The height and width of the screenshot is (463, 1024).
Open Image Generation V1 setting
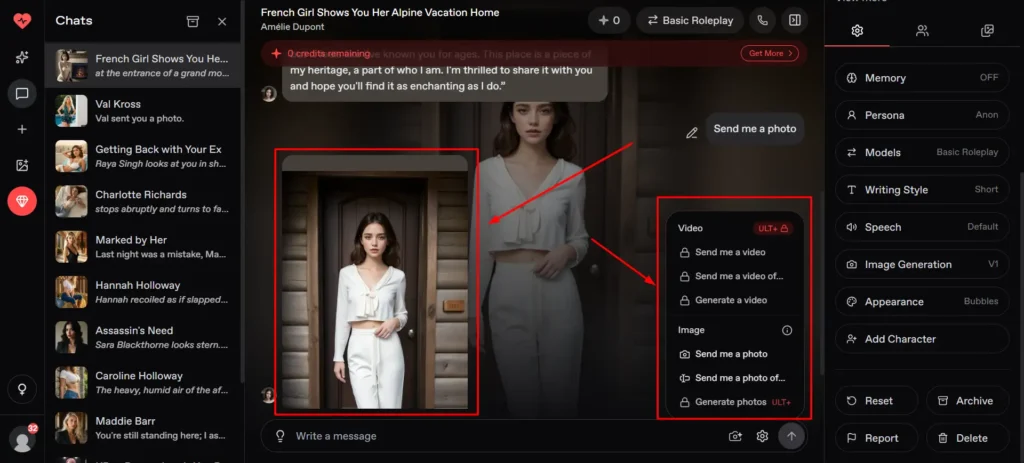922,264
